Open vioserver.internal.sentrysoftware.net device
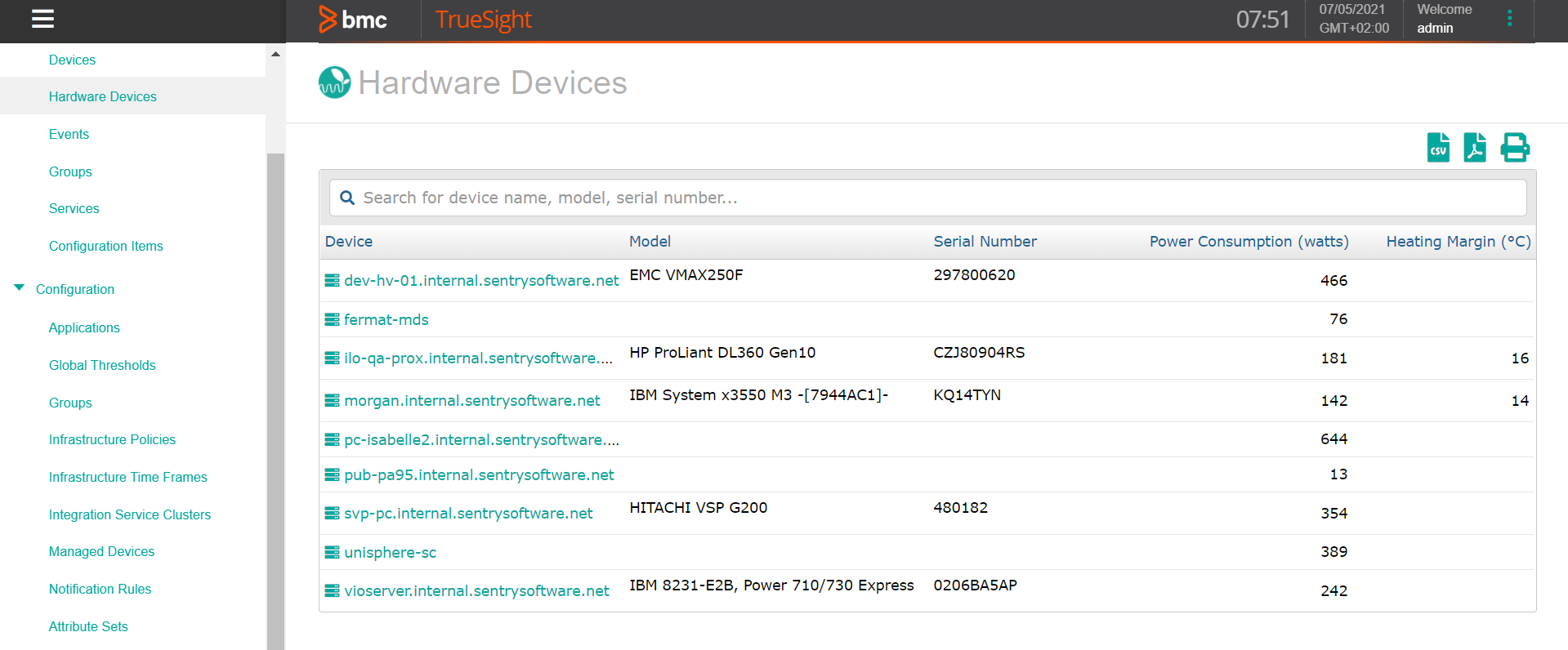The height and width of the screenshot is (650, 1568). (476, 591)
